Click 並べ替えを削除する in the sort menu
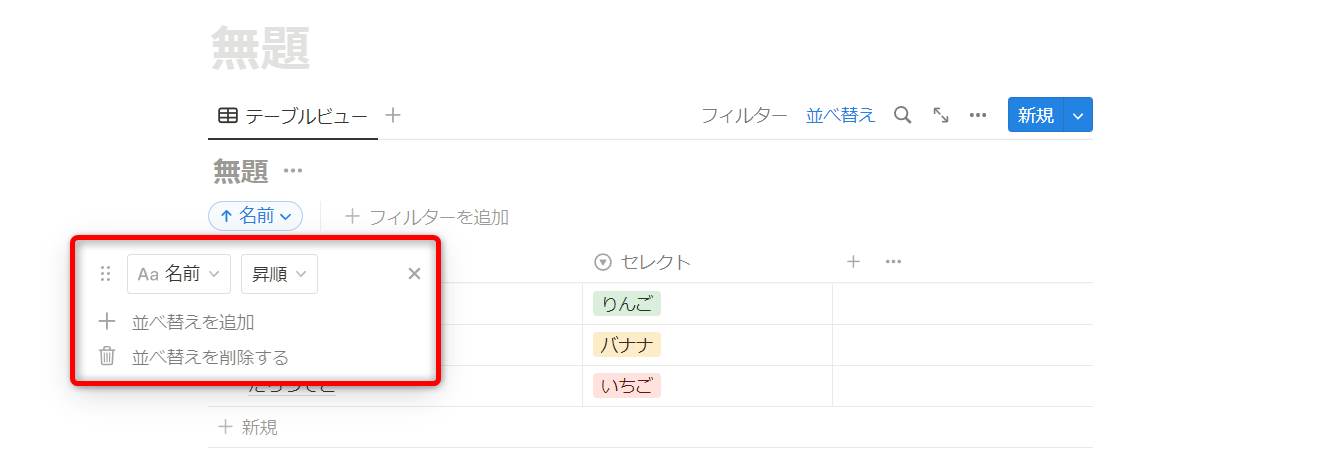 (x=210, y=356)
